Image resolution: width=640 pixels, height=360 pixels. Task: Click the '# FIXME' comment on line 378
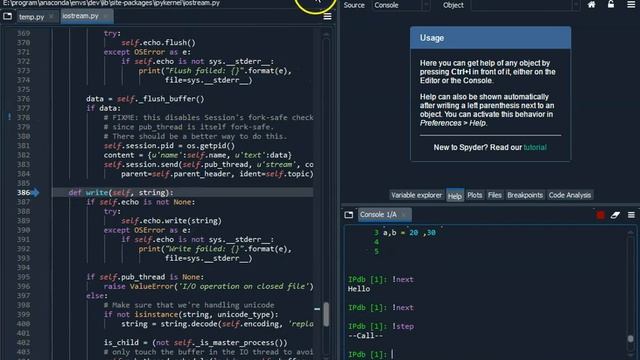[x=208, y=118]
